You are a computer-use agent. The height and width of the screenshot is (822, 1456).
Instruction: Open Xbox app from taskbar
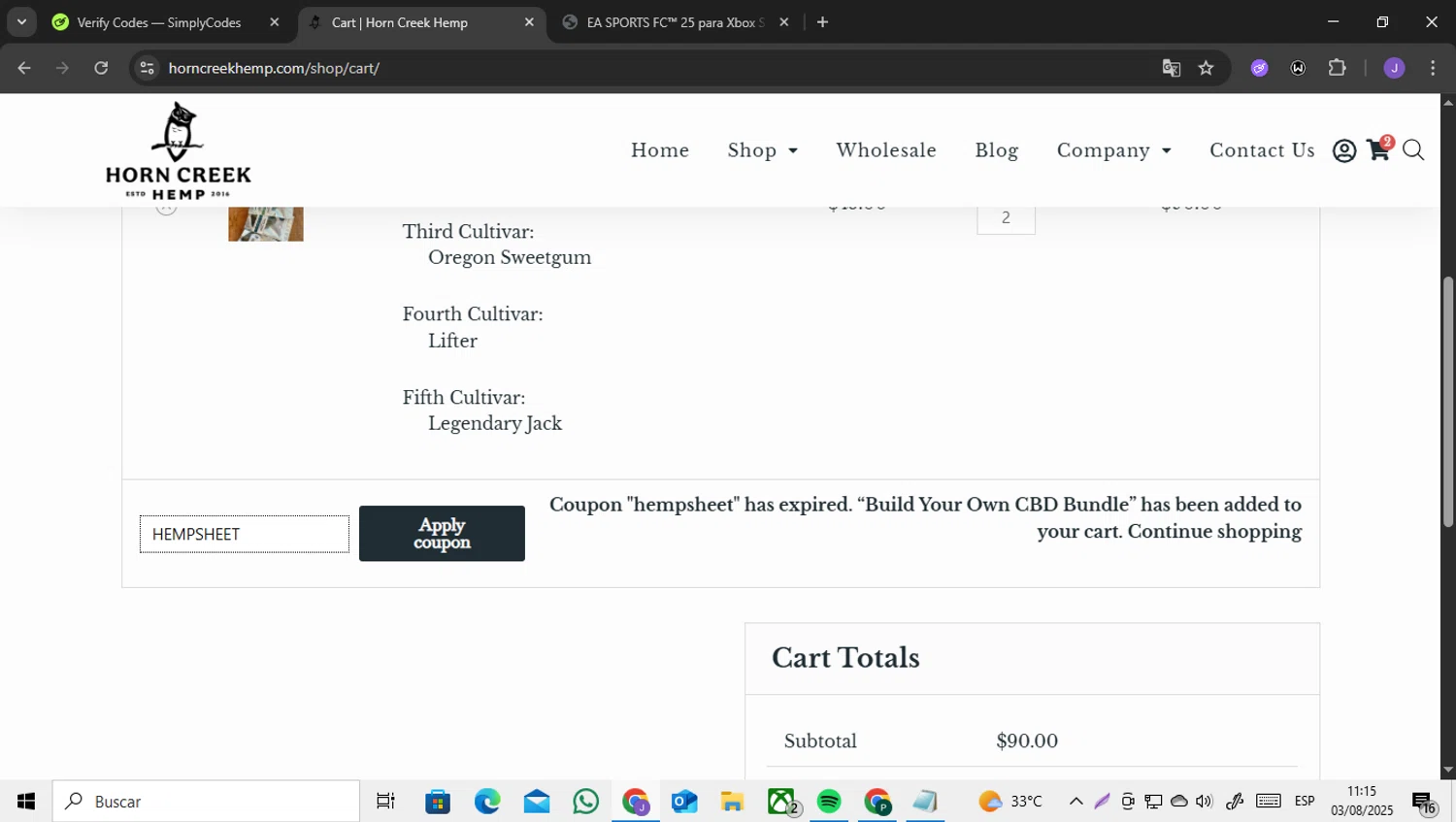click(782, 802)
